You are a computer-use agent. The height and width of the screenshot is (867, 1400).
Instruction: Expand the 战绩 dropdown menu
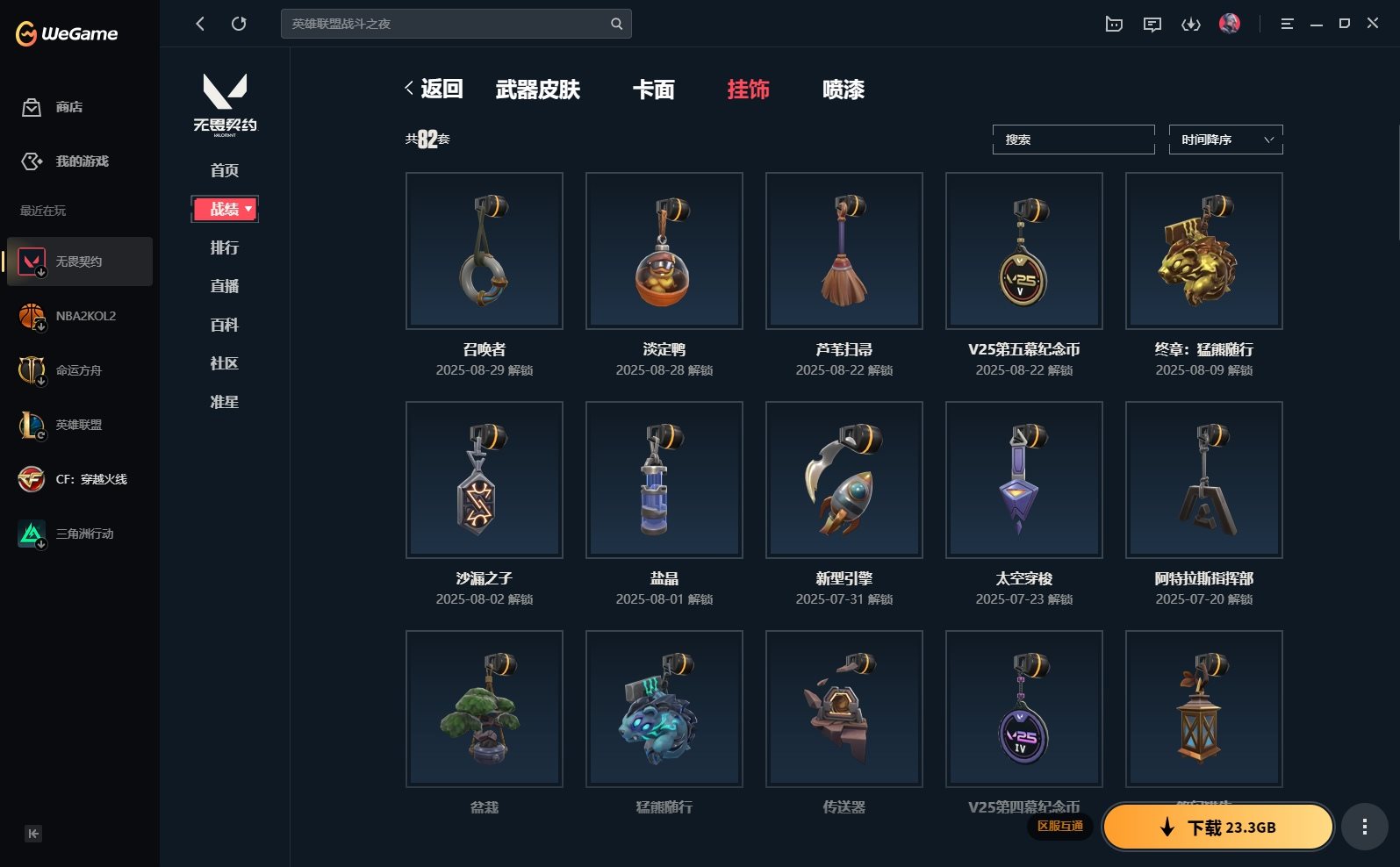225,209
